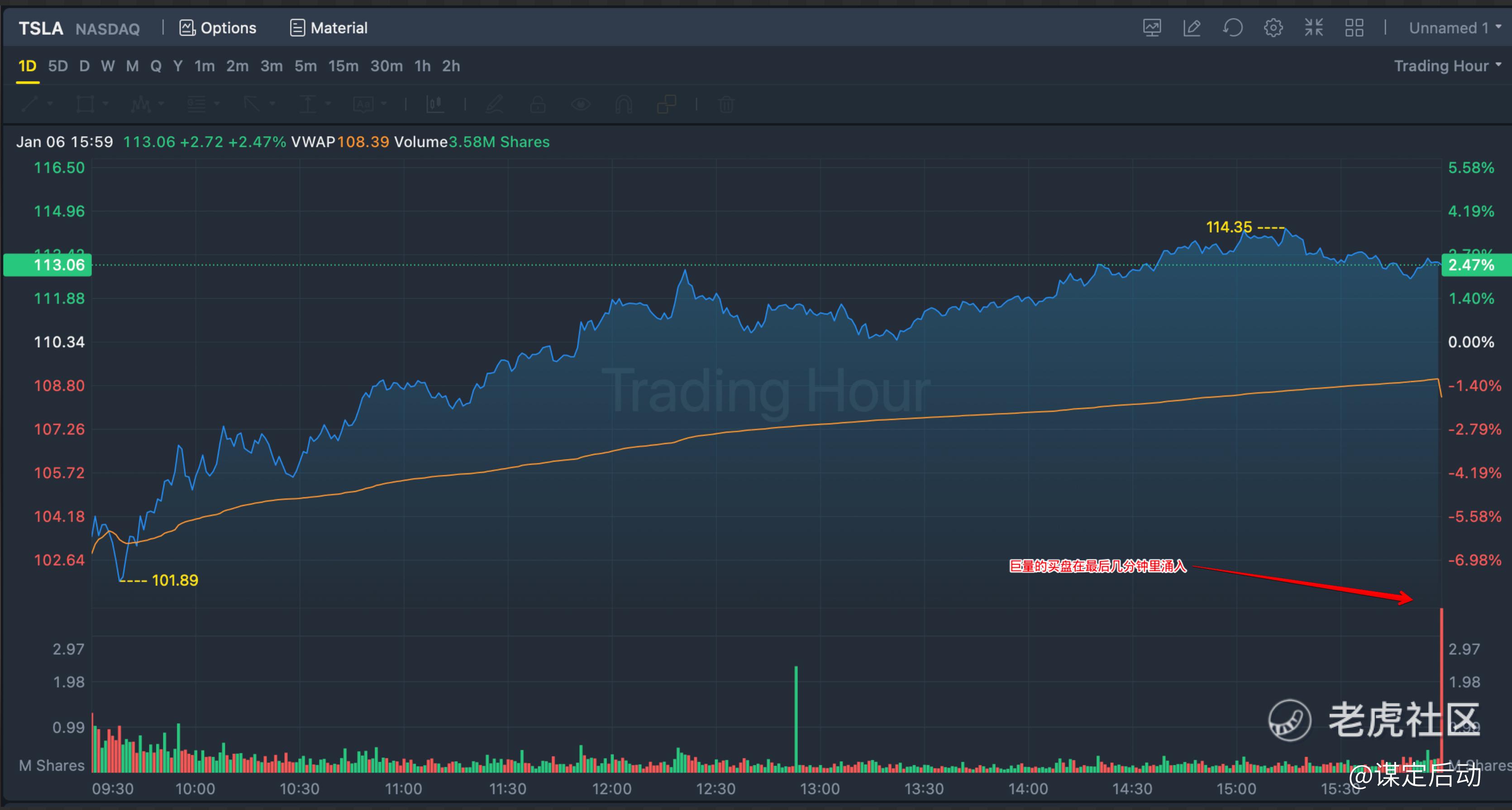This screenshot has height=810, width=1512.
Task: Switch to the 5D timeframe tab
Action: [x=57, y=66]
